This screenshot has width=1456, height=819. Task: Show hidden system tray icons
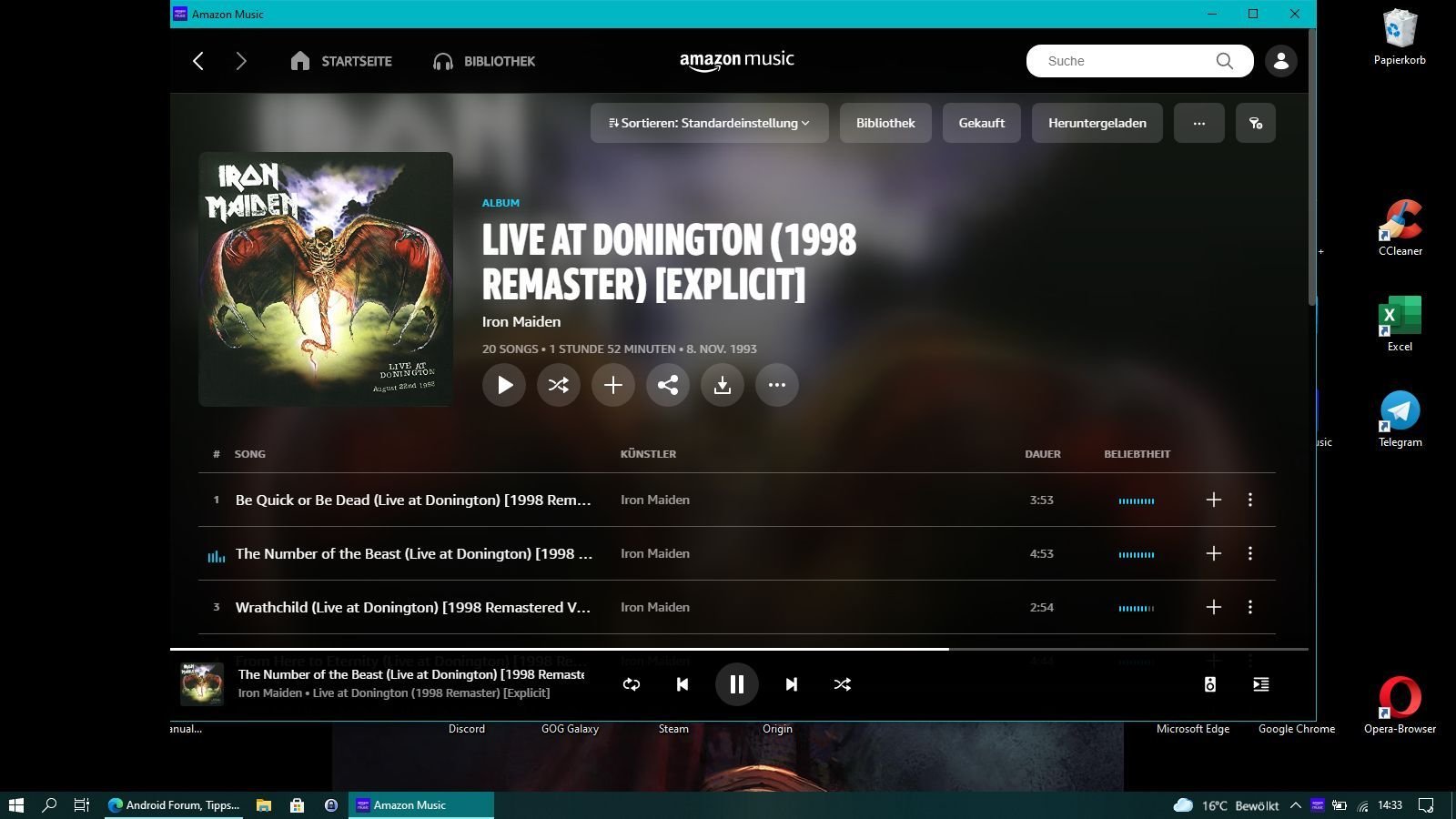pyautogui.click(x=1296, y=805)
